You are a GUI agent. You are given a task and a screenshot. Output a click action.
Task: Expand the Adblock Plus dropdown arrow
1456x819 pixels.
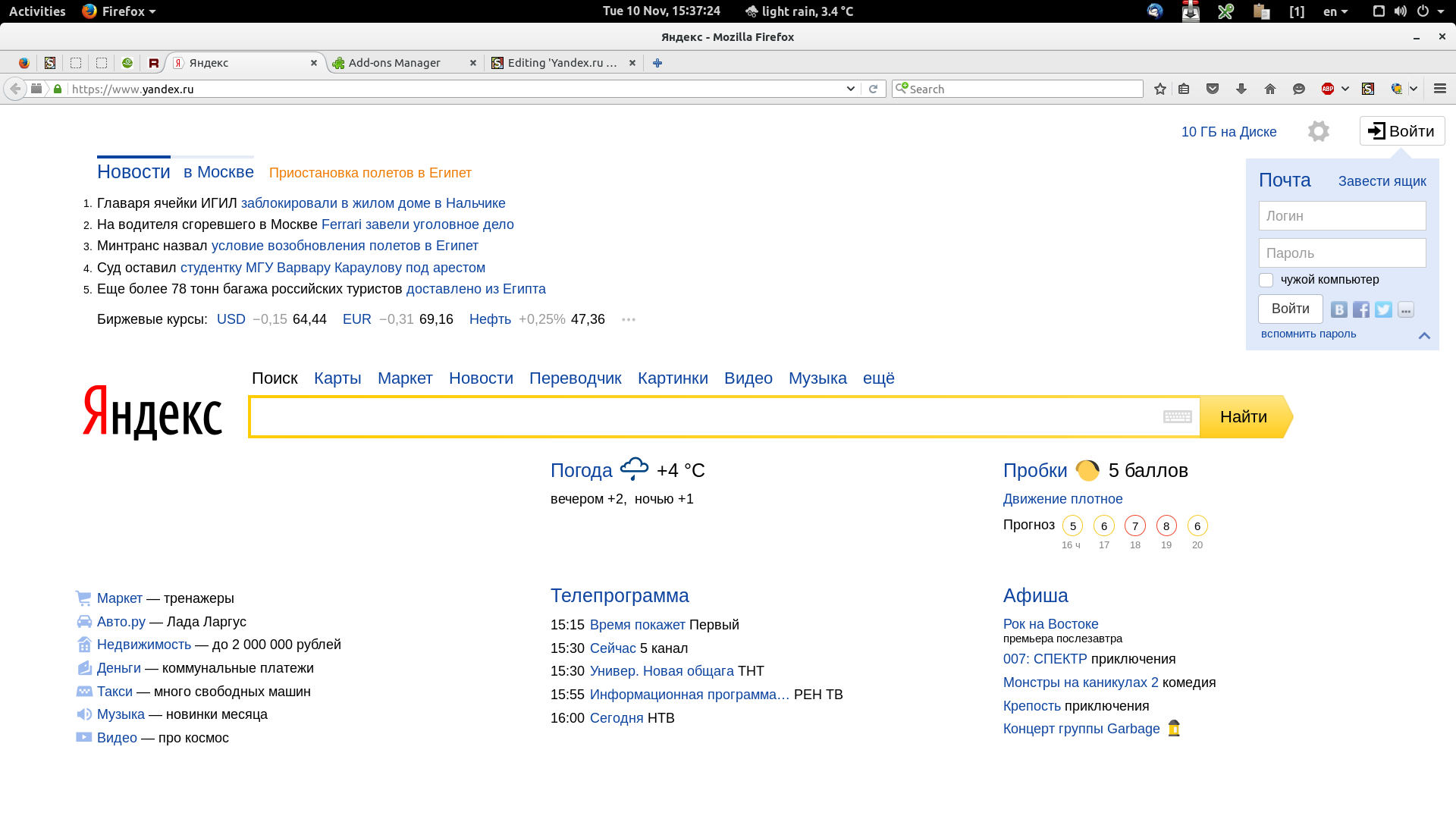[1345, 89]
